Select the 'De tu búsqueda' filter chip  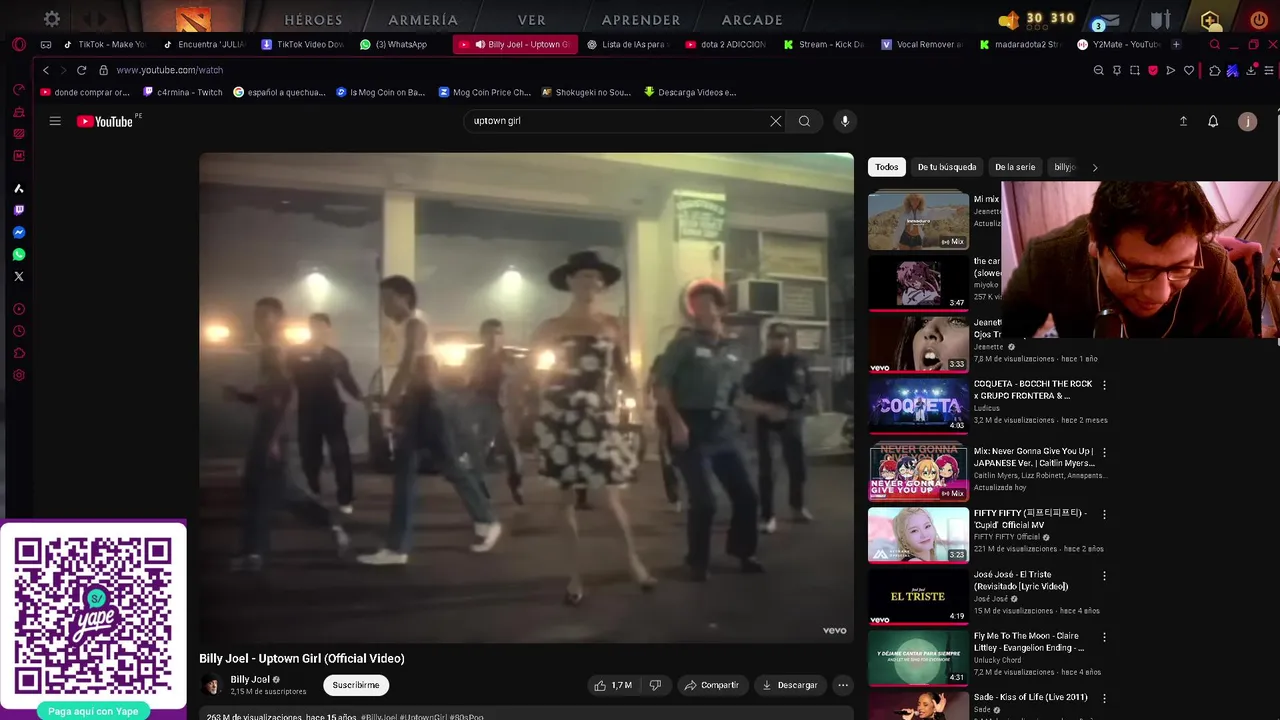point(947,167)
